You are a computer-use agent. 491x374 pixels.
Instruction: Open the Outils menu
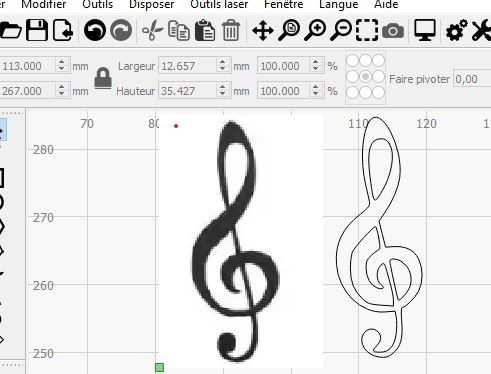pos(98,4)
